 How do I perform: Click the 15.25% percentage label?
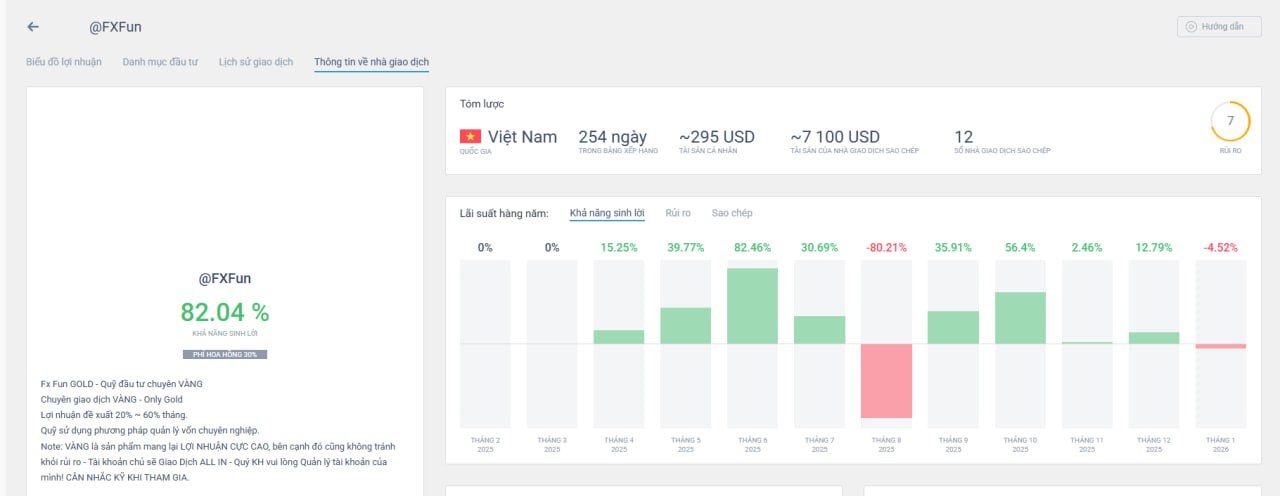coord(618,247)
